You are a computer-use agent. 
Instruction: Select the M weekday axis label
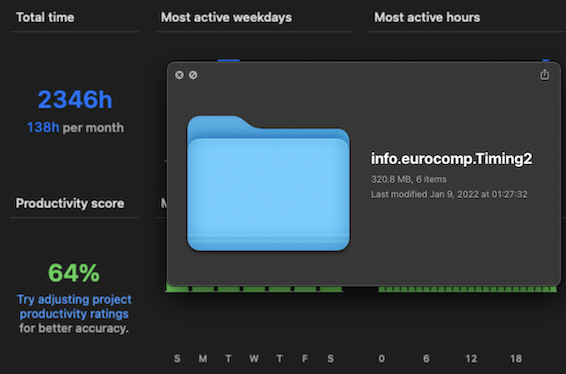click(x=203, y=358)
